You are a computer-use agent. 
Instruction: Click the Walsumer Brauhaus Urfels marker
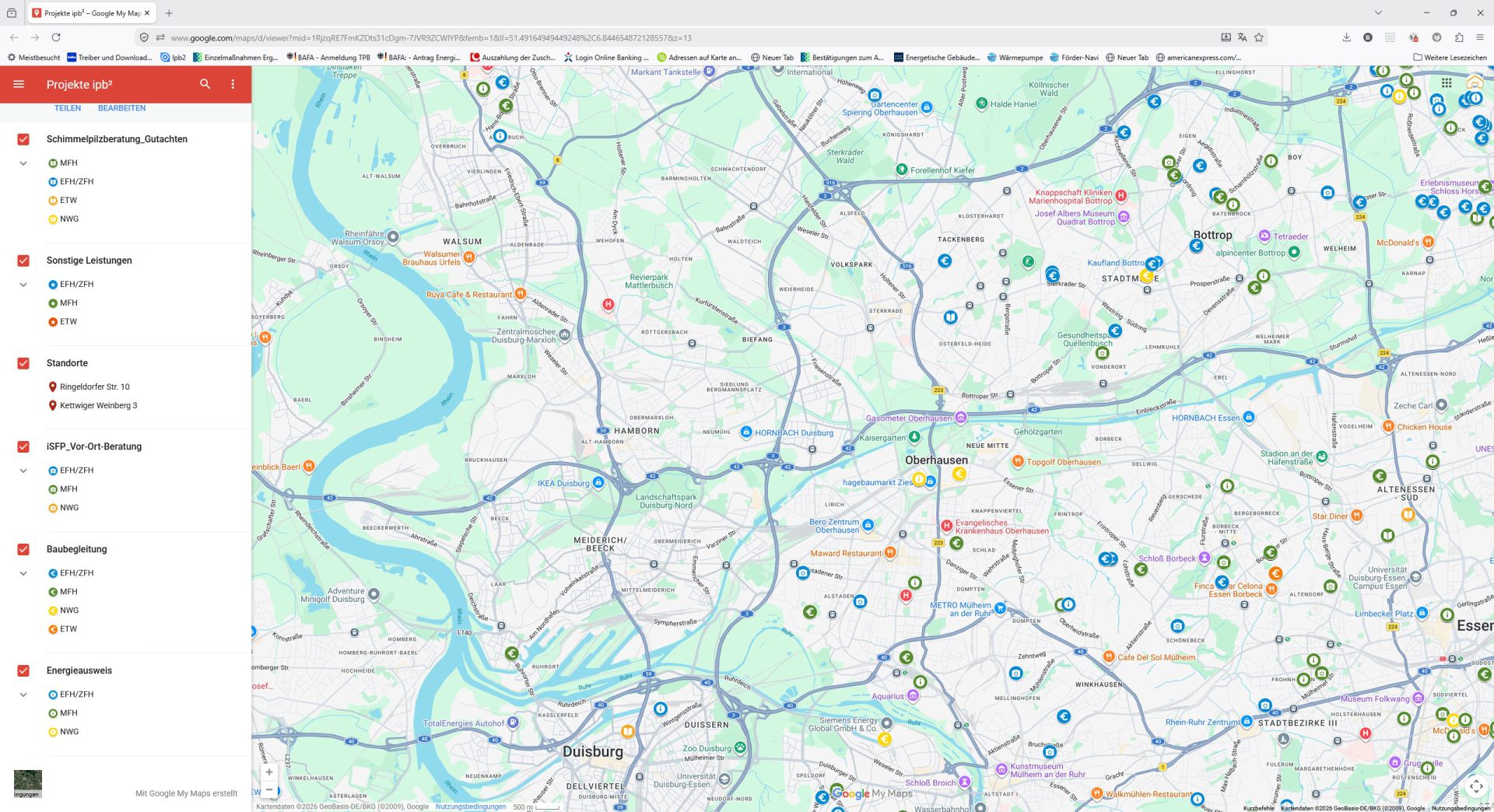point(469,257)
